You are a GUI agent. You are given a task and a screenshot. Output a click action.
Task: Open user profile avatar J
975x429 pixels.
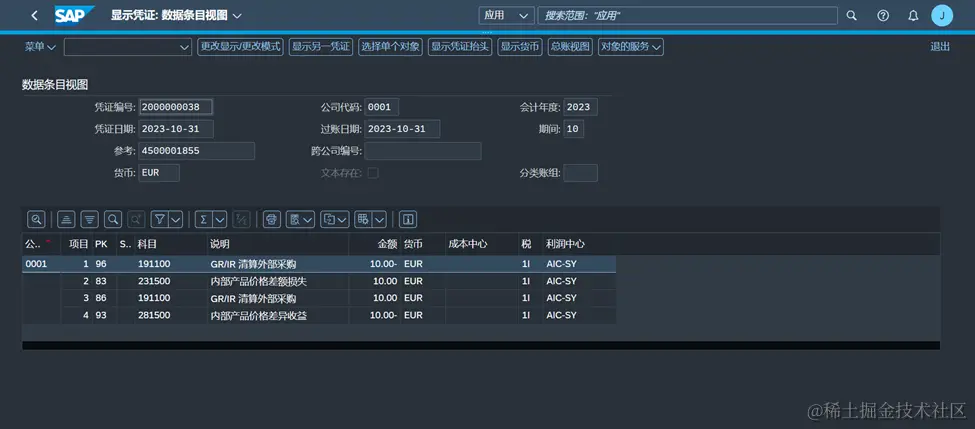(x=942, y=16)
